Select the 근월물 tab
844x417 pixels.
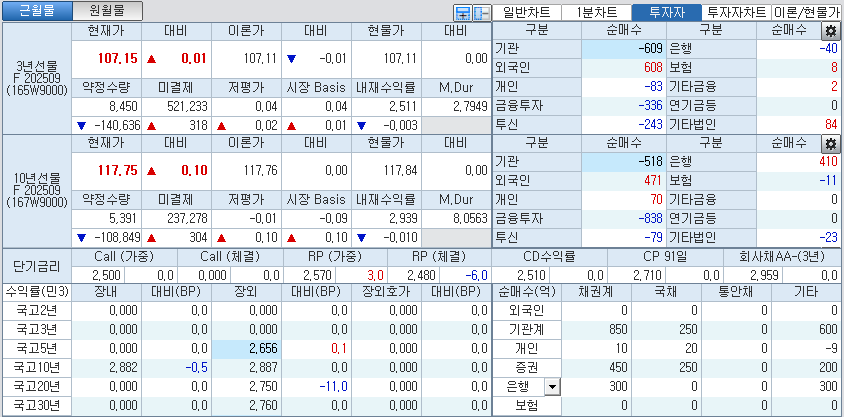pyautogui.click(x=37, y=10)
